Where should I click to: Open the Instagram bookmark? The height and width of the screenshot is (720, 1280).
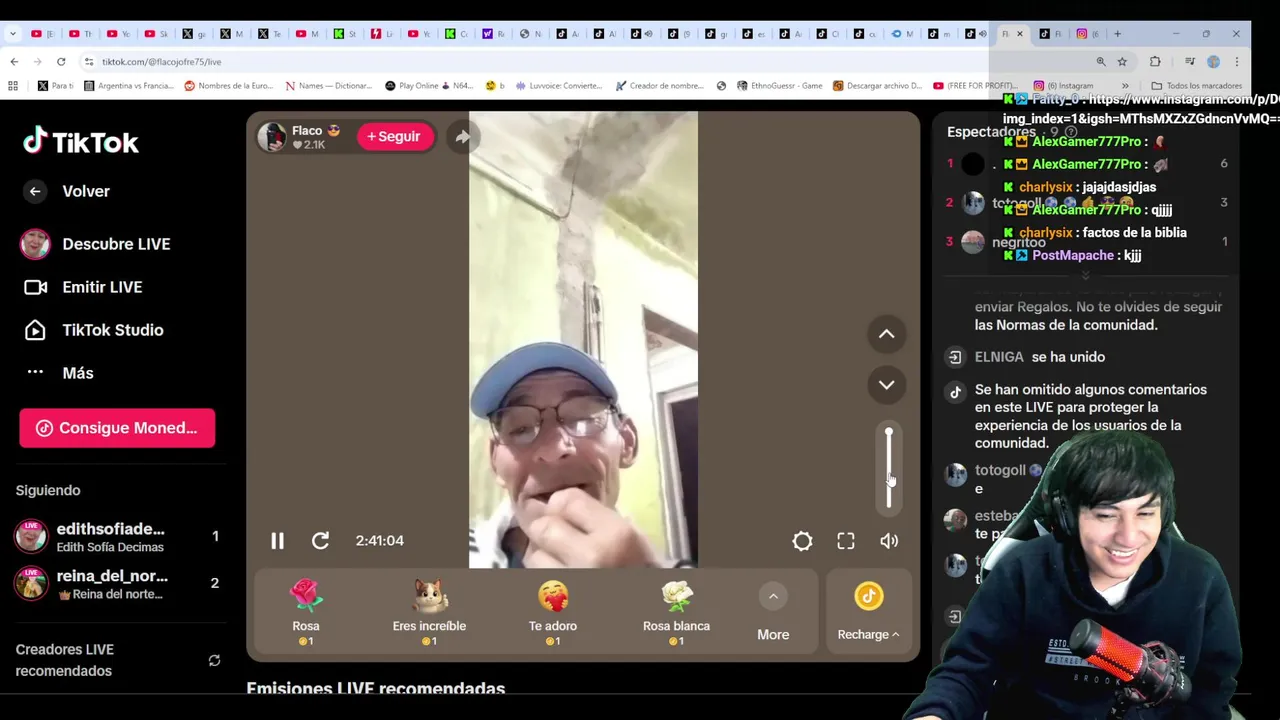(x=1063, y=86)
